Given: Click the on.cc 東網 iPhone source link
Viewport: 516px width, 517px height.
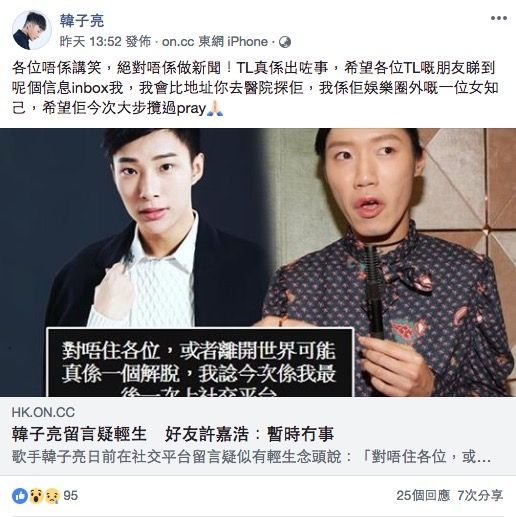Looking at the screenshot, I should [215, 42].
